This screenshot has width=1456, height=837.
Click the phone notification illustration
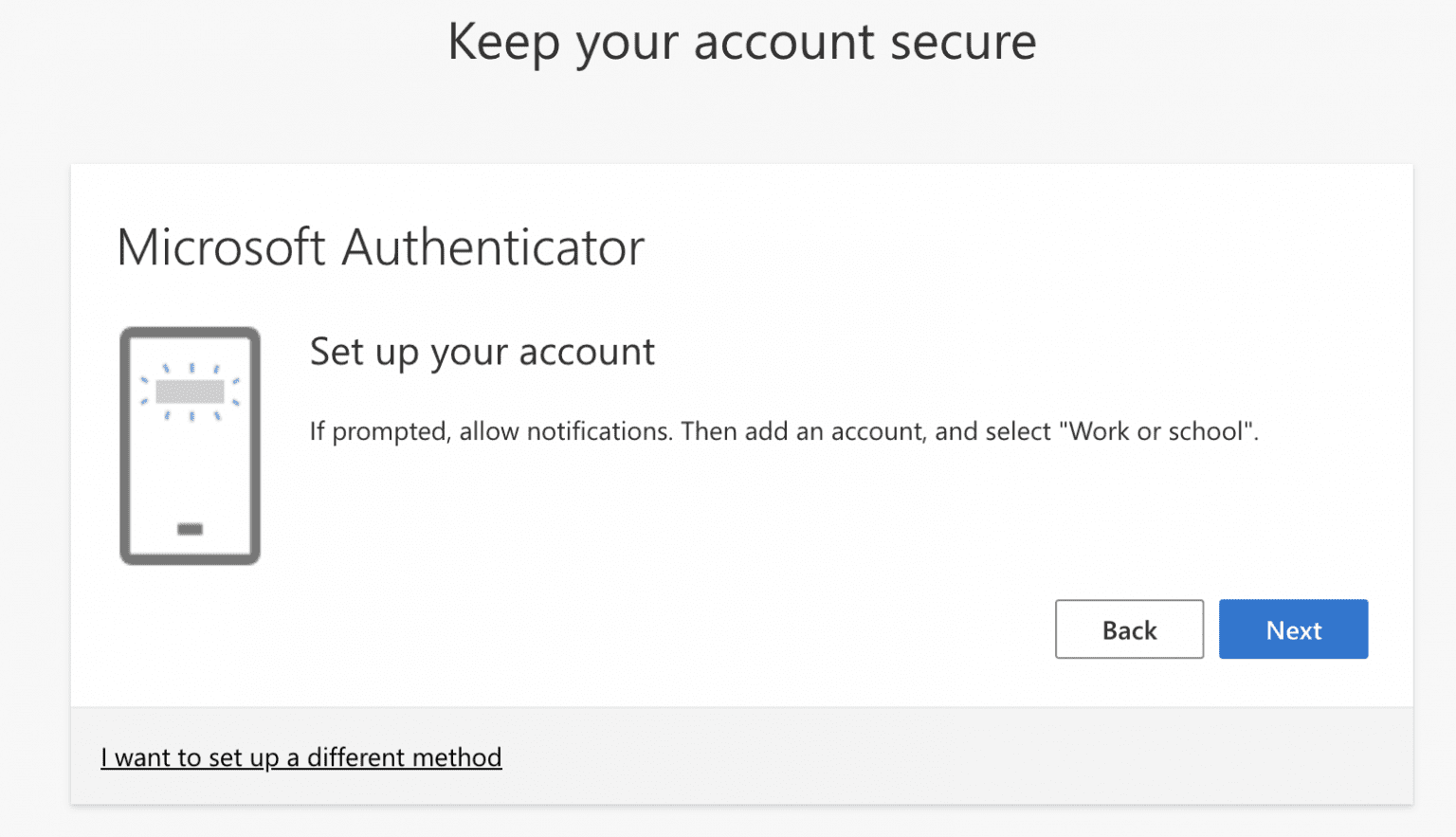pyautogui.click(x=190, y=446)
